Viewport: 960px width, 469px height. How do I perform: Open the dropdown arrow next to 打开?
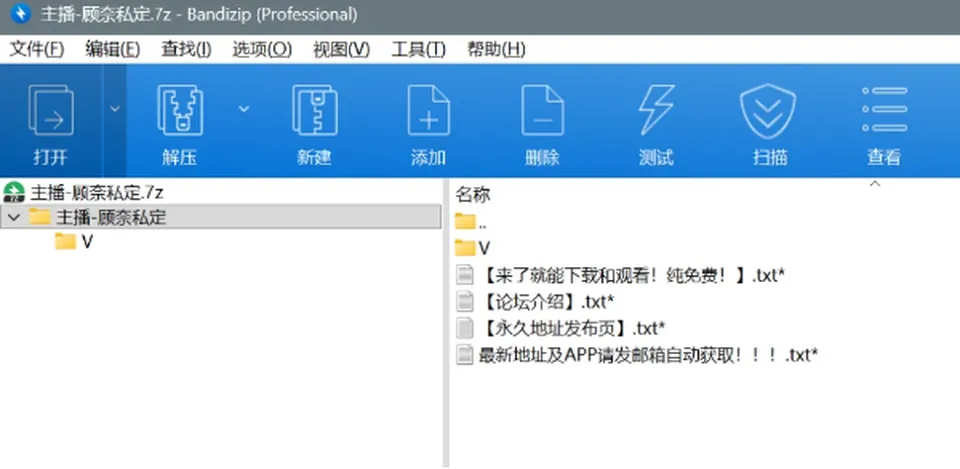click(x=114, y=109)
